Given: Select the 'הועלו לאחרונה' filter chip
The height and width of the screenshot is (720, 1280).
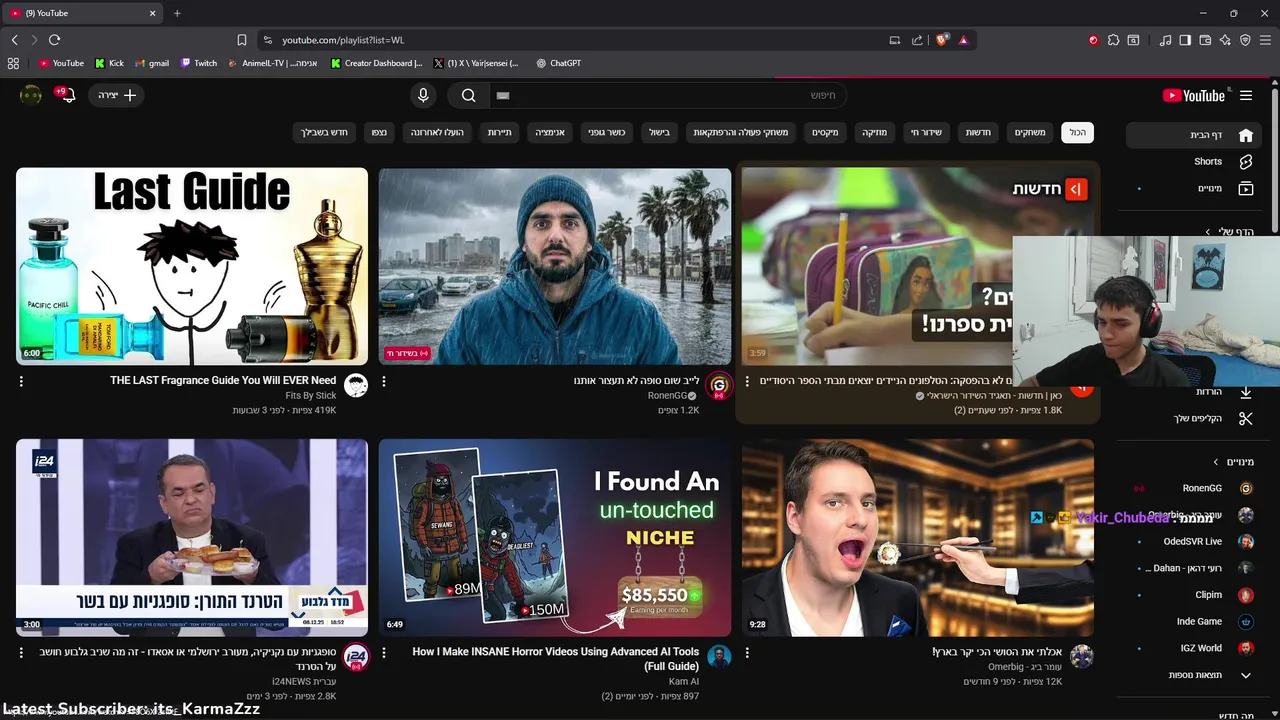Looking at the screenshot, I should pyautogui.click(x=439, y=132).
